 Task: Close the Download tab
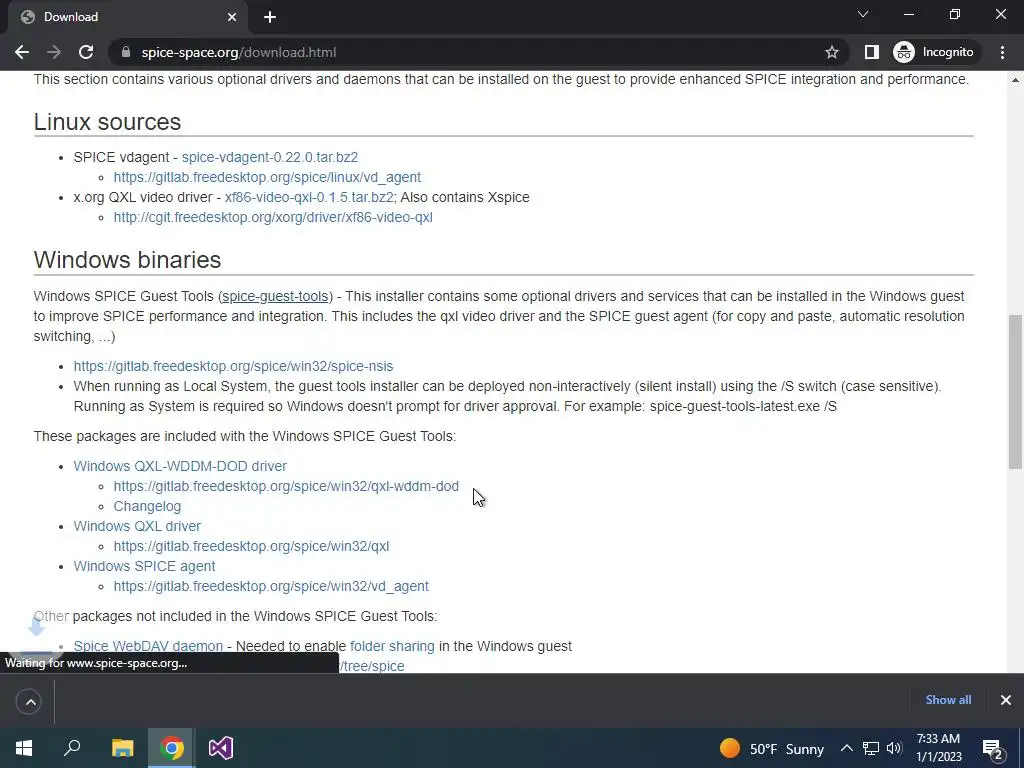pyautogui.click(x=232, y=18)
